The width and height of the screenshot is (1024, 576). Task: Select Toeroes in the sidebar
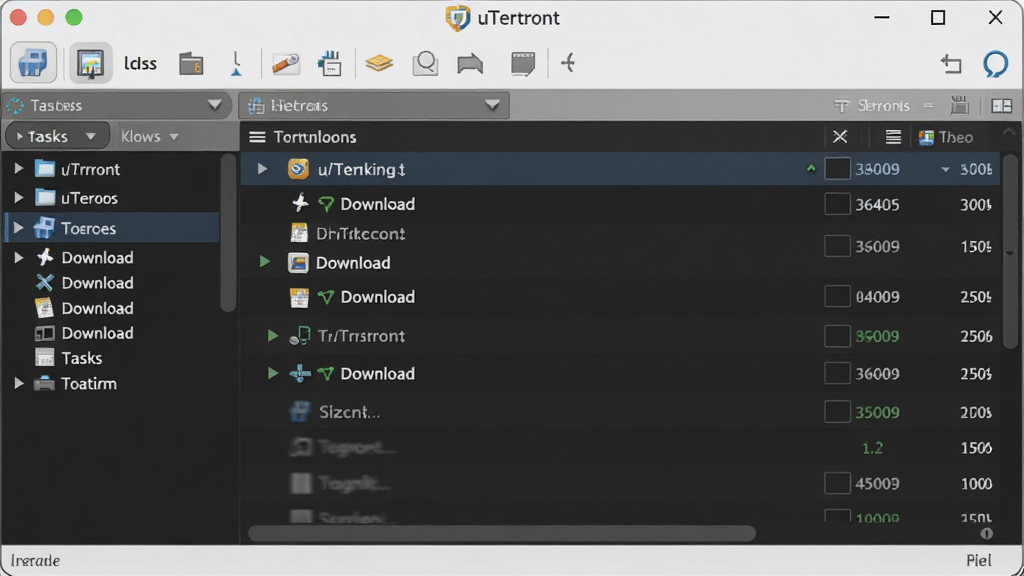(112, 228)
